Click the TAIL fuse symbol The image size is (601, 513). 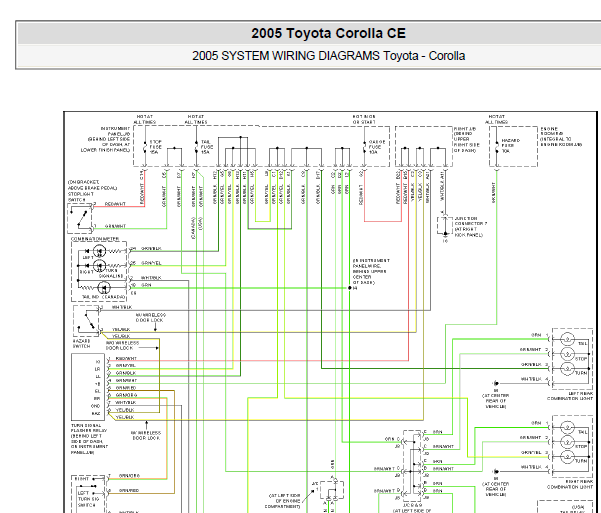197,147
